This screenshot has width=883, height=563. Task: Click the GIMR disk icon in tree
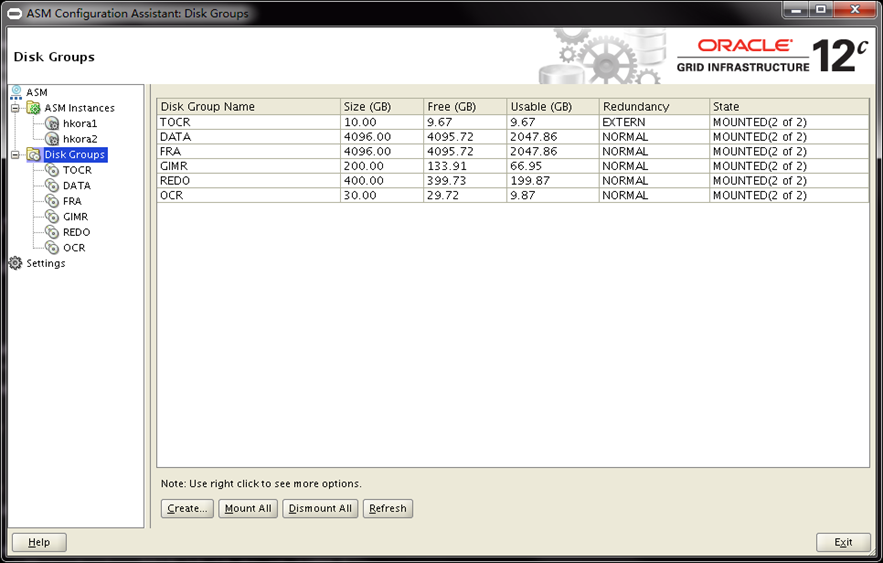(53, 217)
